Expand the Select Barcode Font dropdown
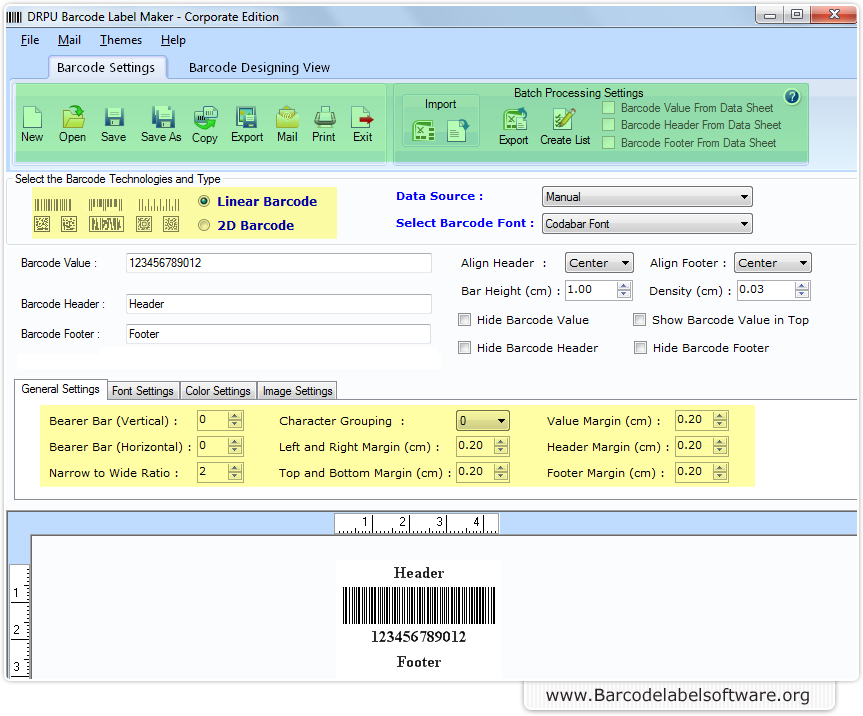The width and height of the screenshot is (863, 716). click(x=647, y=224)
